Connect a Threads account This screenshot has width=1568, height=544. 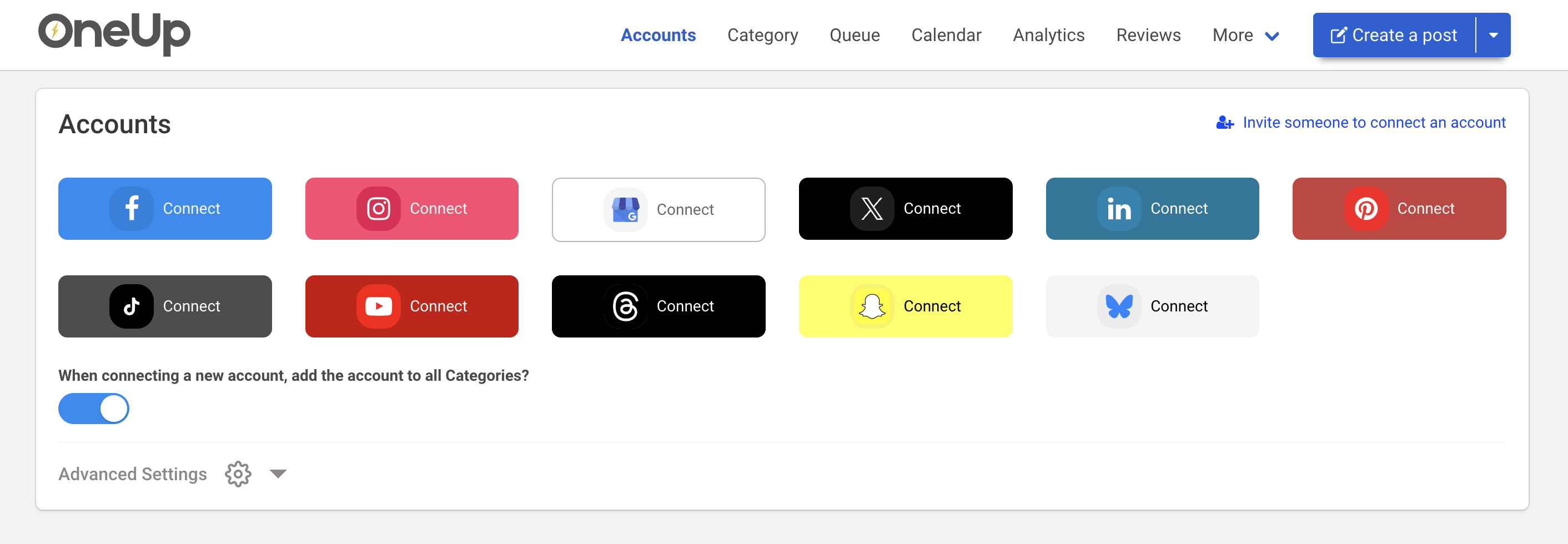[x=659, y=306]
